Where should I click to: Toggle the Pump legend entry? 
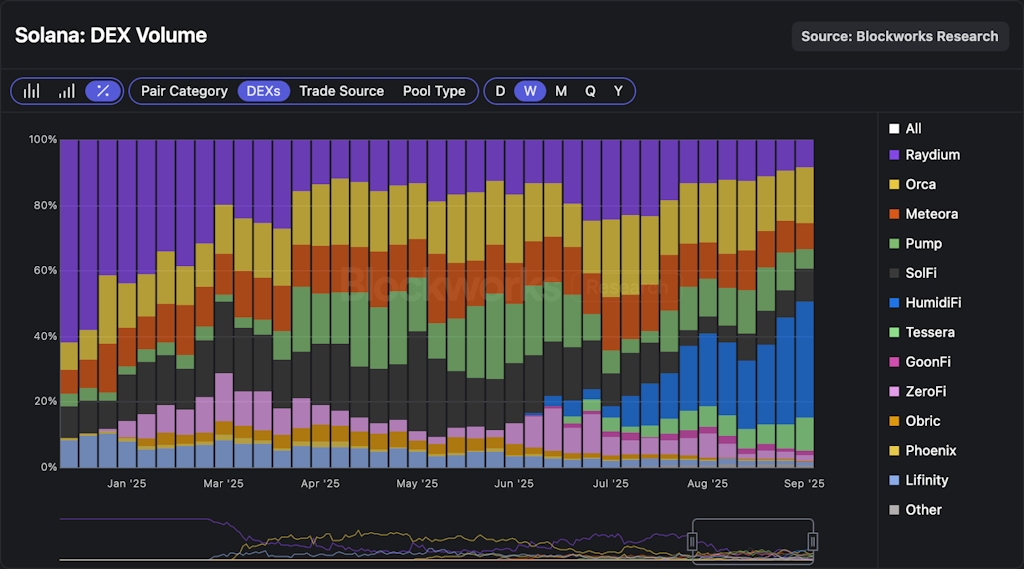tap(923, 244)
